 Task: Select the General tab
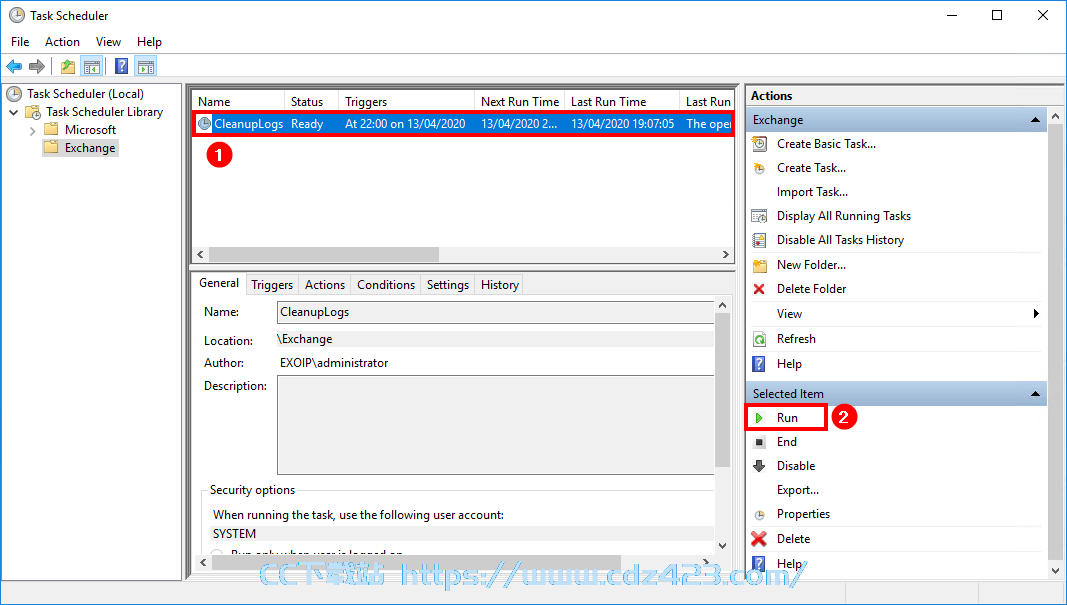click(x=219, y=283)
